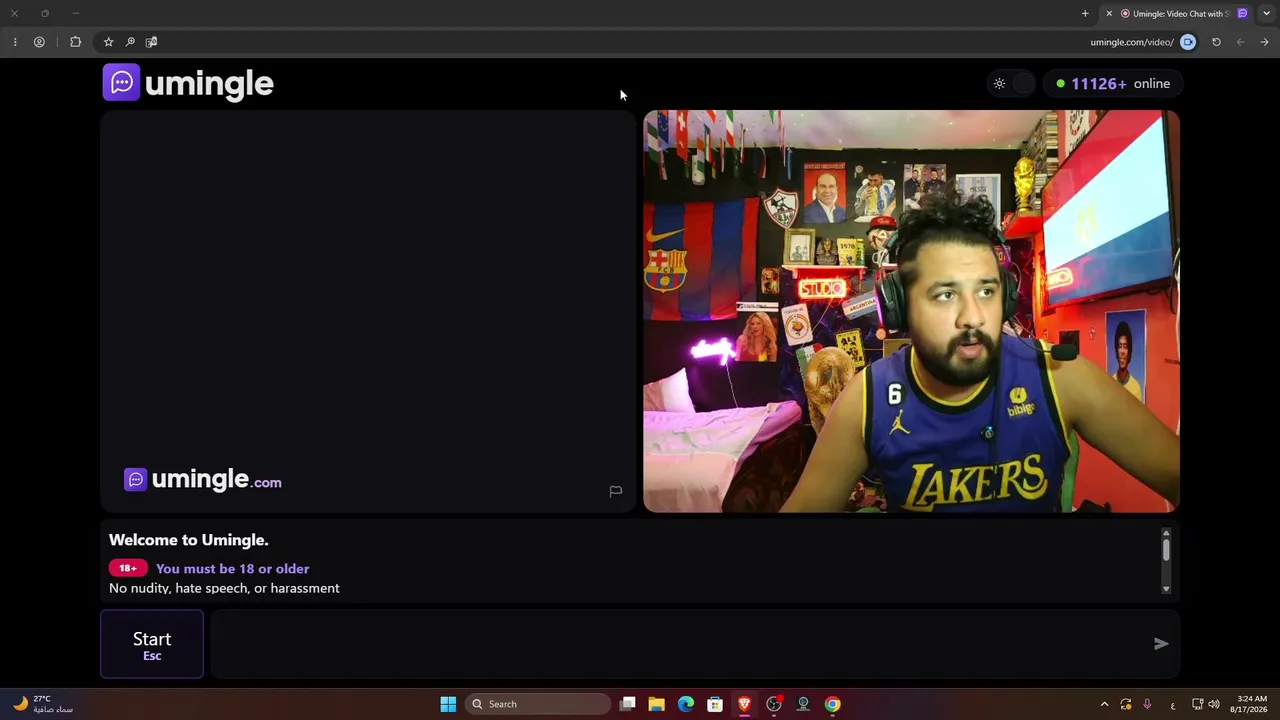Click the chat panel scroll-down arrow
1280x720 pixels.
[x=1166, y=589]
